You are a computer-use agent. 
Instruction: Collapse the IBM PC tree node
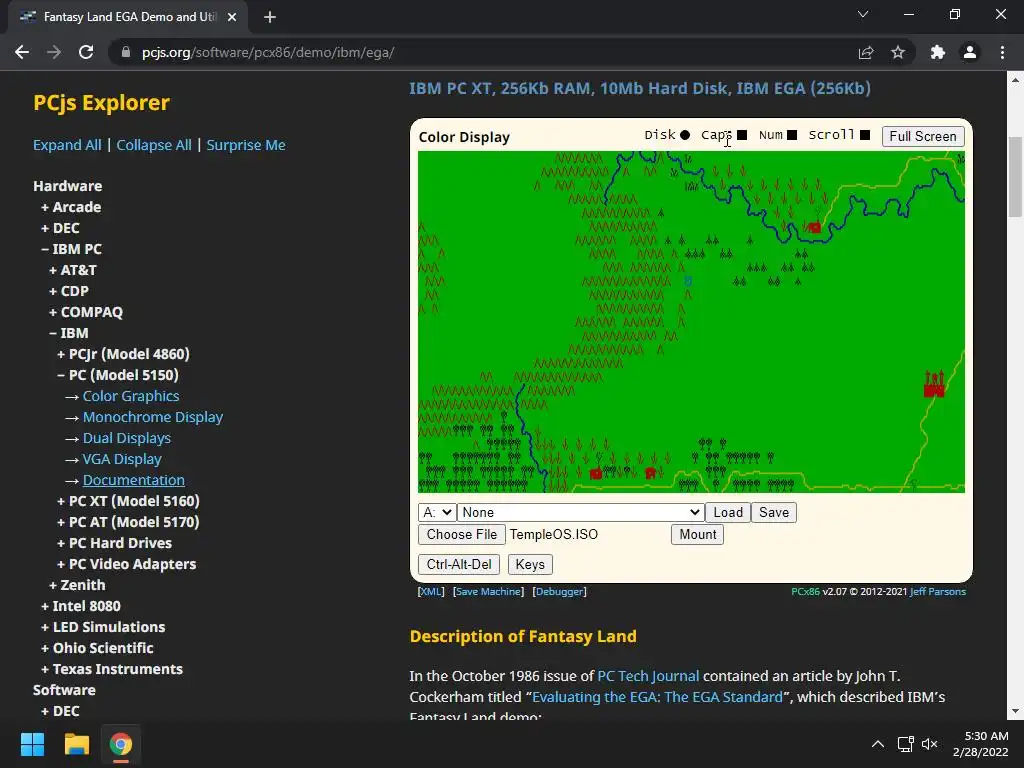(x=71, y=249)
